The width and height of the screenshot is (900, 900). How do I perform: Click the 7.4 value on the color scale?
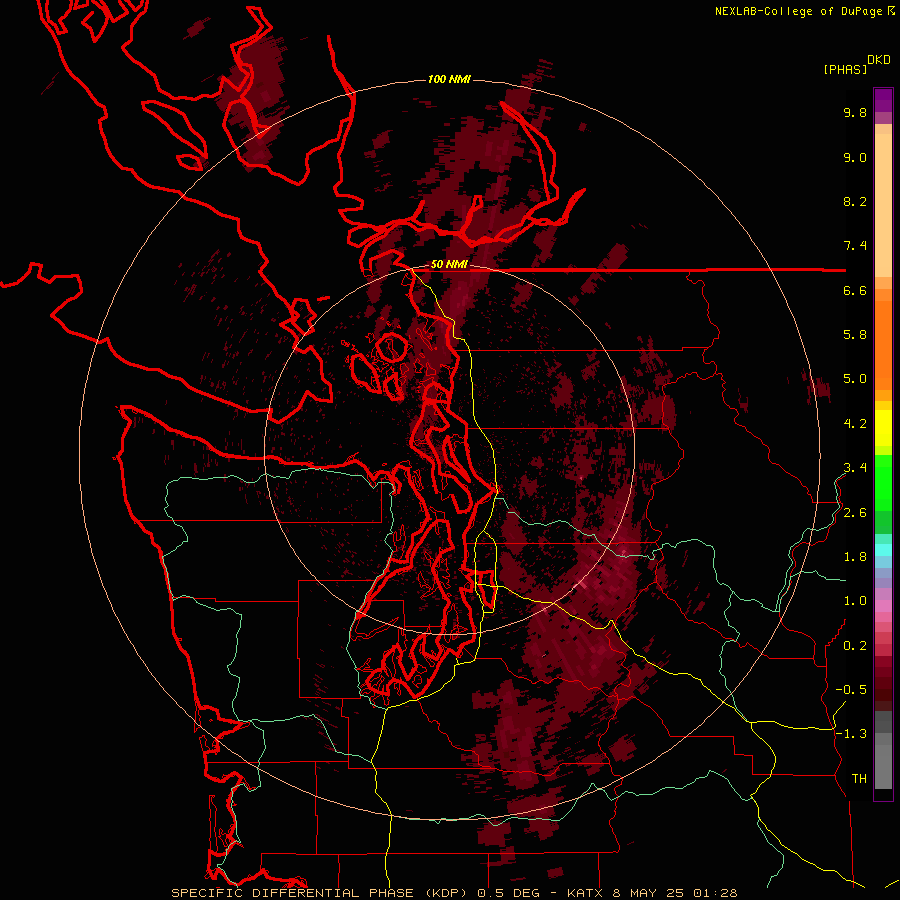(855, 246)
